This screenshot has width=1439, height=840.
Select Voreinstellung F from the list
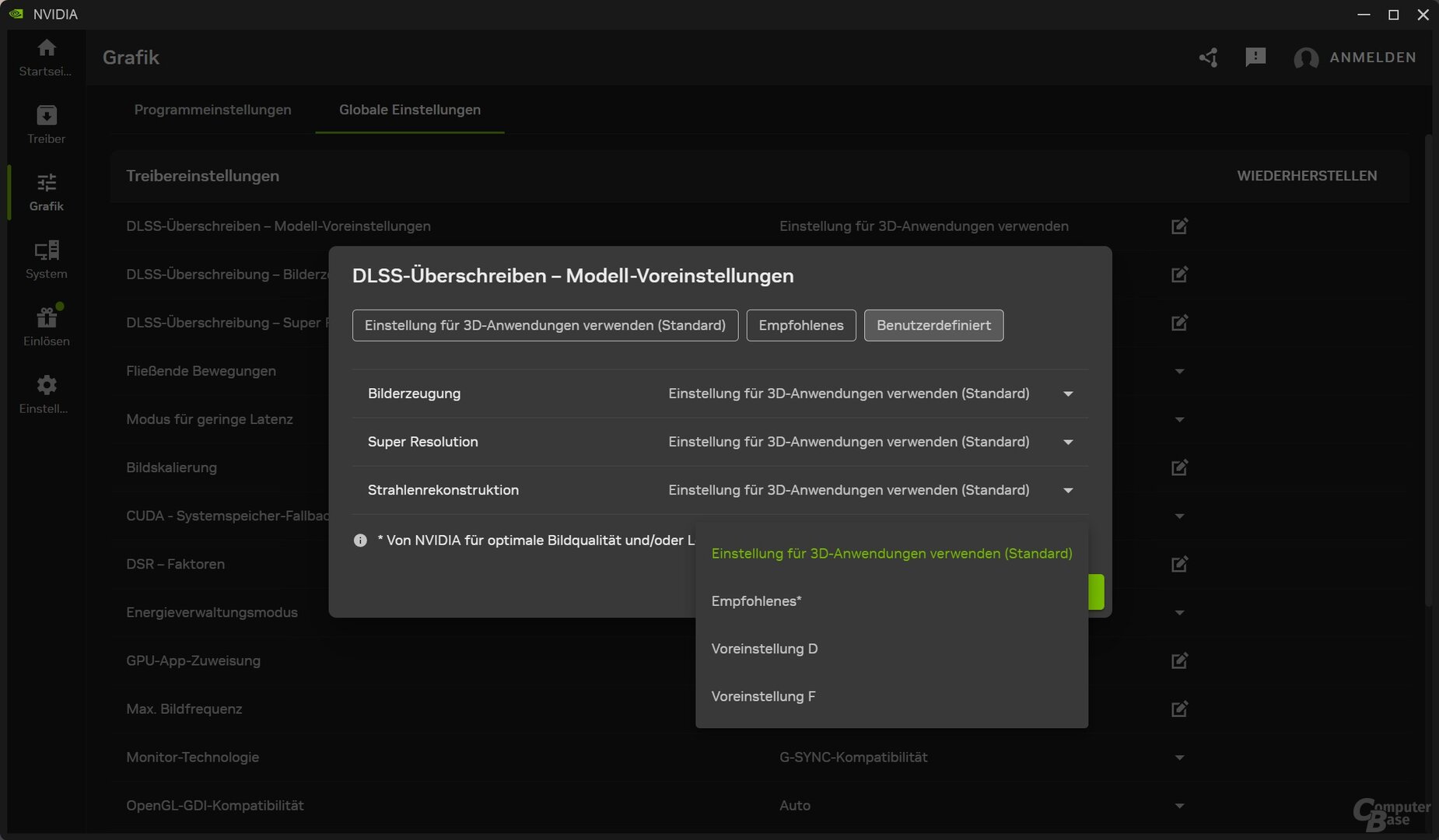(x=891, y=696)
